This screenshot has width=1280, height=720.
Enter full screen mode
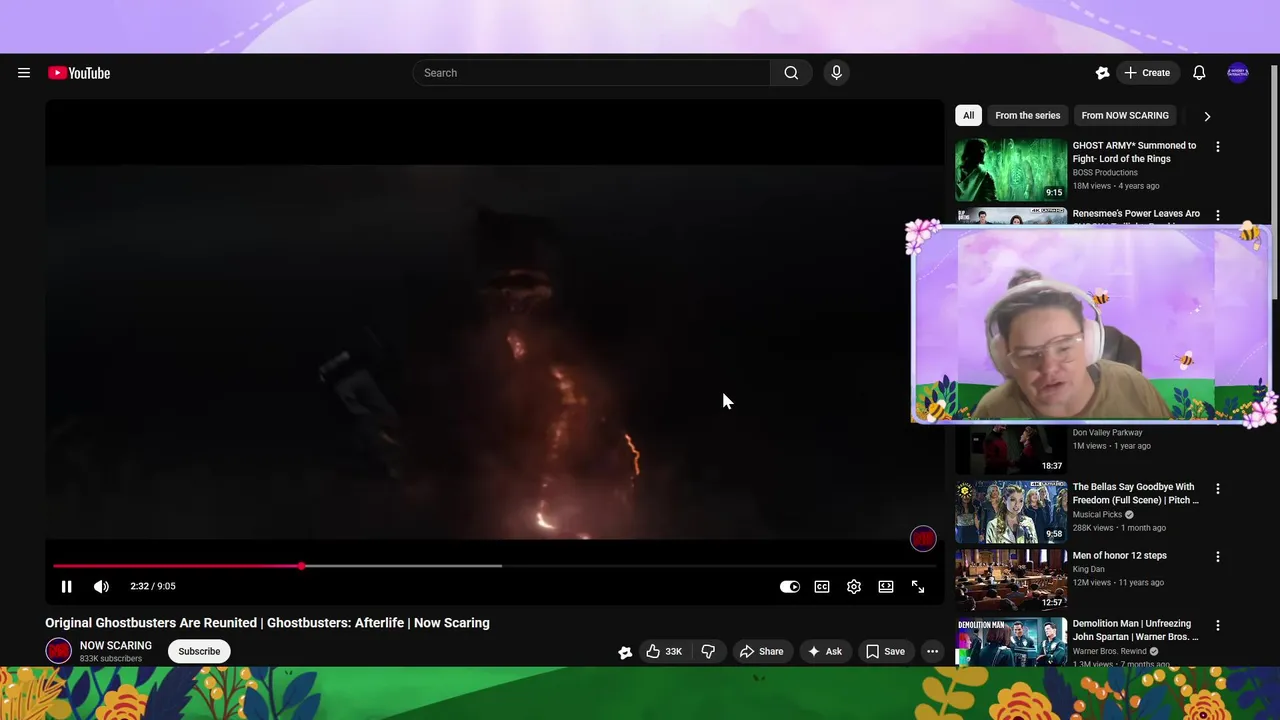(918, 587)
